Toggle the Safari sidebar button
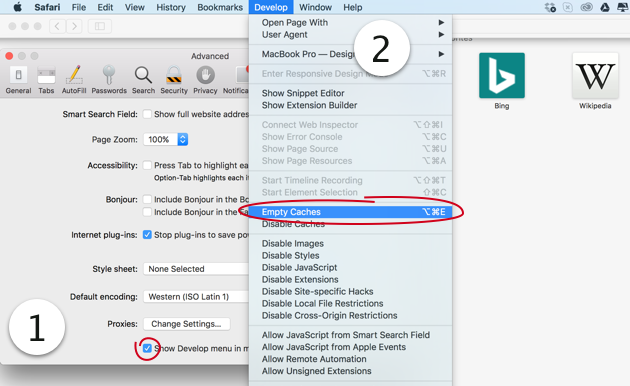Screen dimensions: 630x386 click(100, 27)
